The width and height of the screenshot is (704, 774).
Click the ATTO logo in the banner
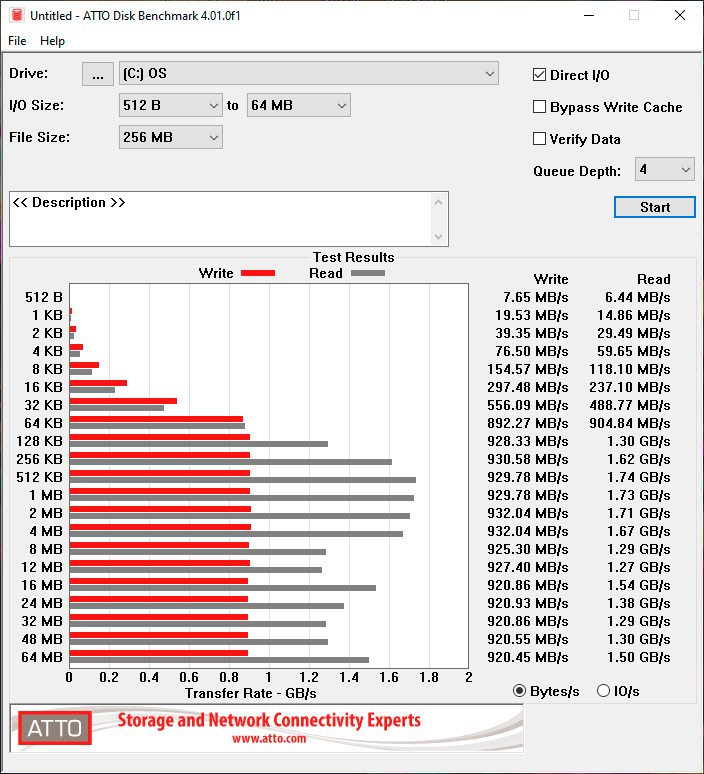55,728
